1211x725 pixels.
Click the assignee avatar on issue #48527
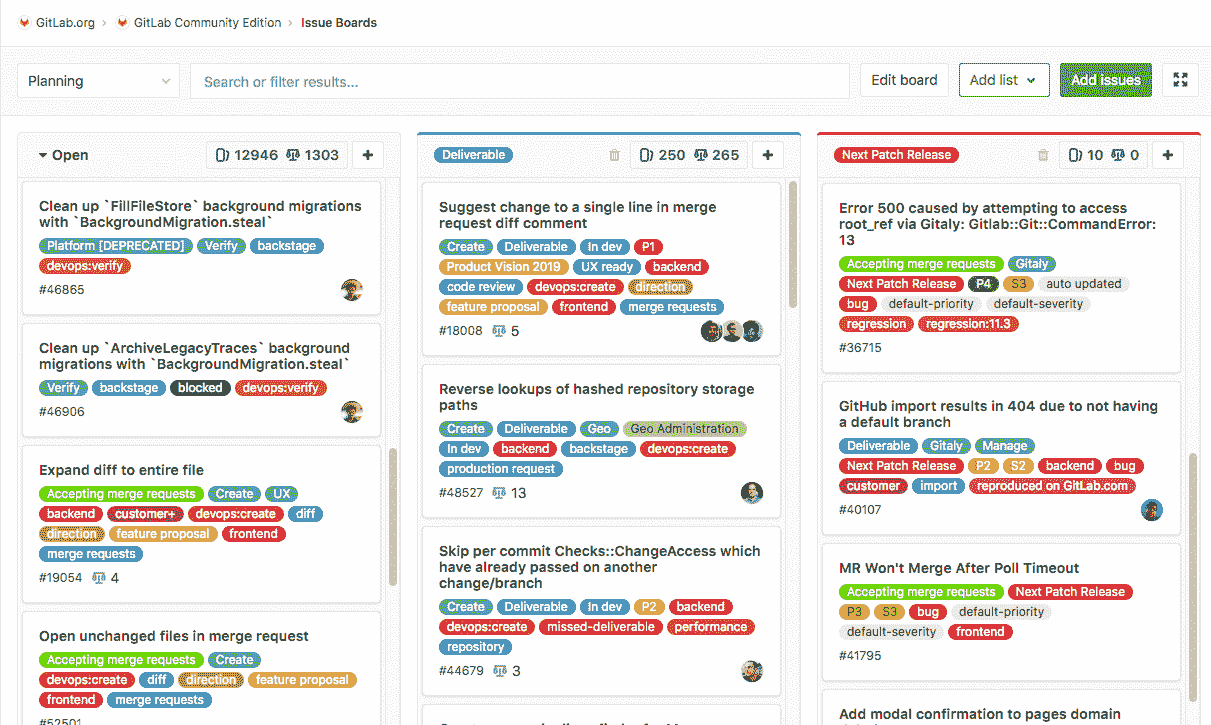(752, 492)
